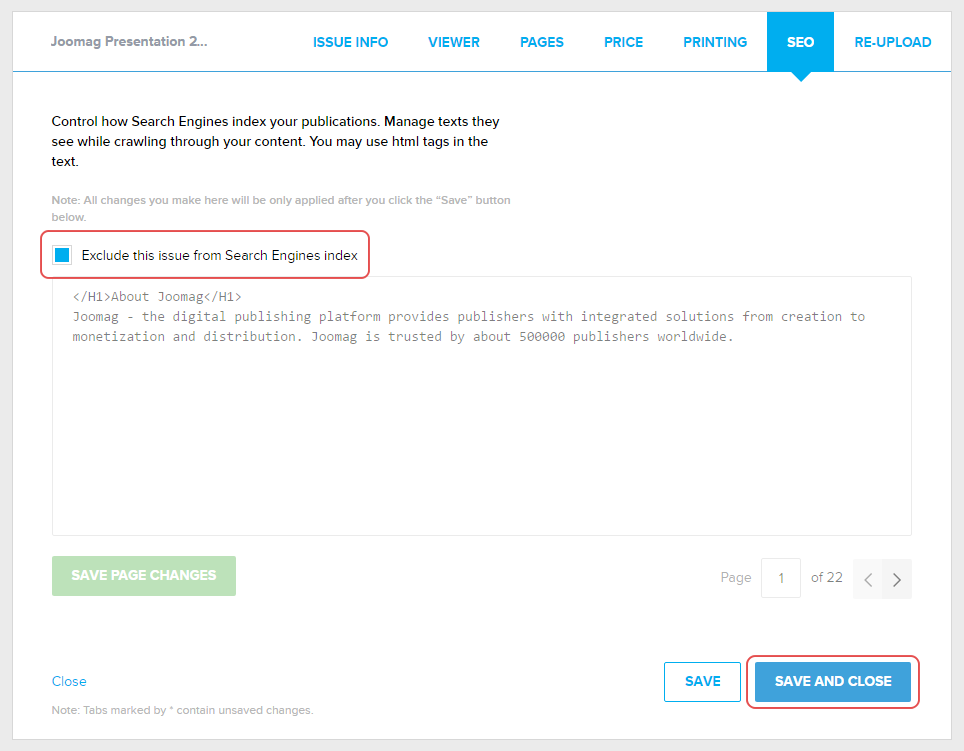The width and height of the screenshot is (964, 751).
Task: Click the Close link at bottom left
Action: click(x=69, y=681)
